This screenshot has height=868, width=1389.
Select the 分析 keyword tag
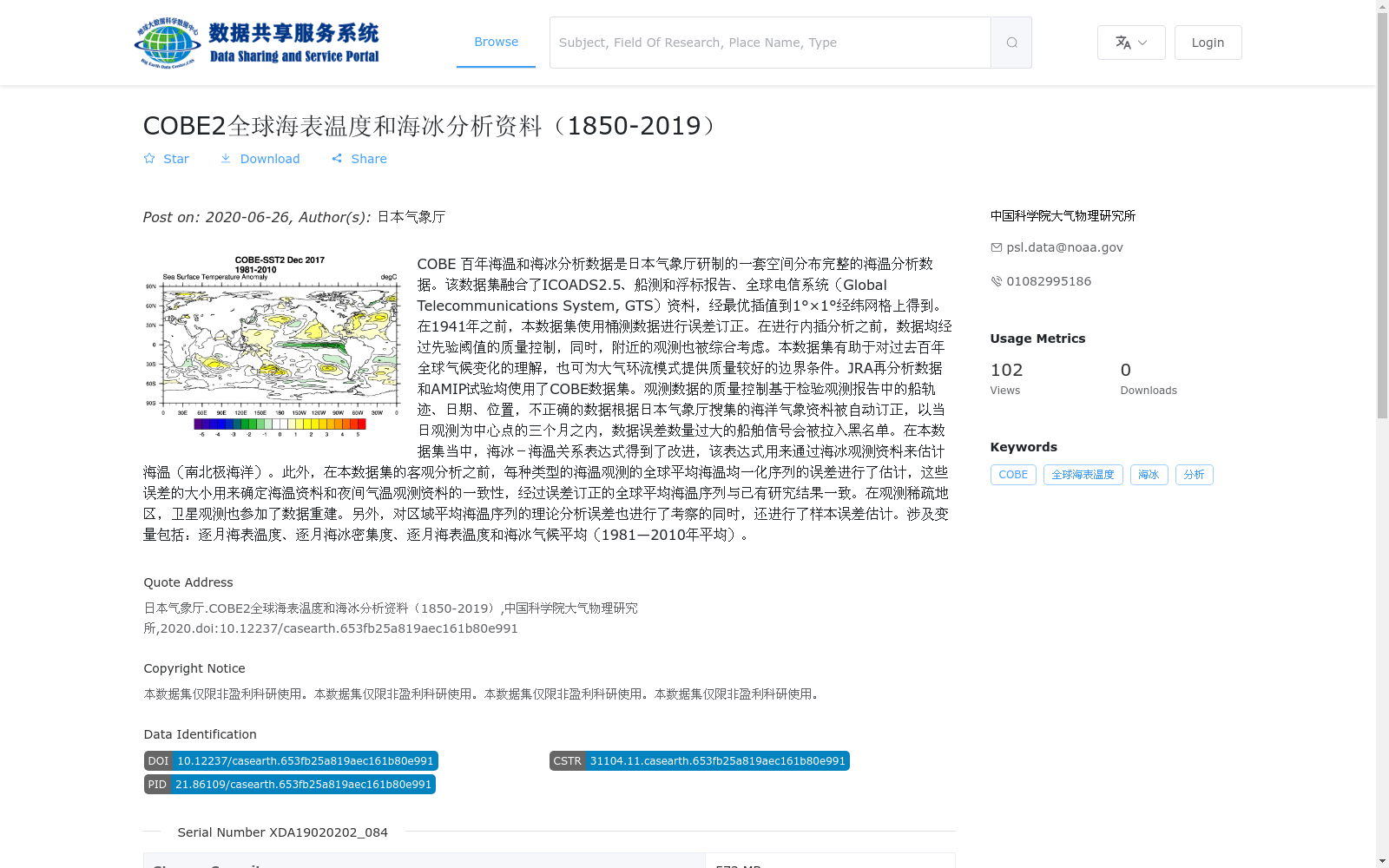1194,475
